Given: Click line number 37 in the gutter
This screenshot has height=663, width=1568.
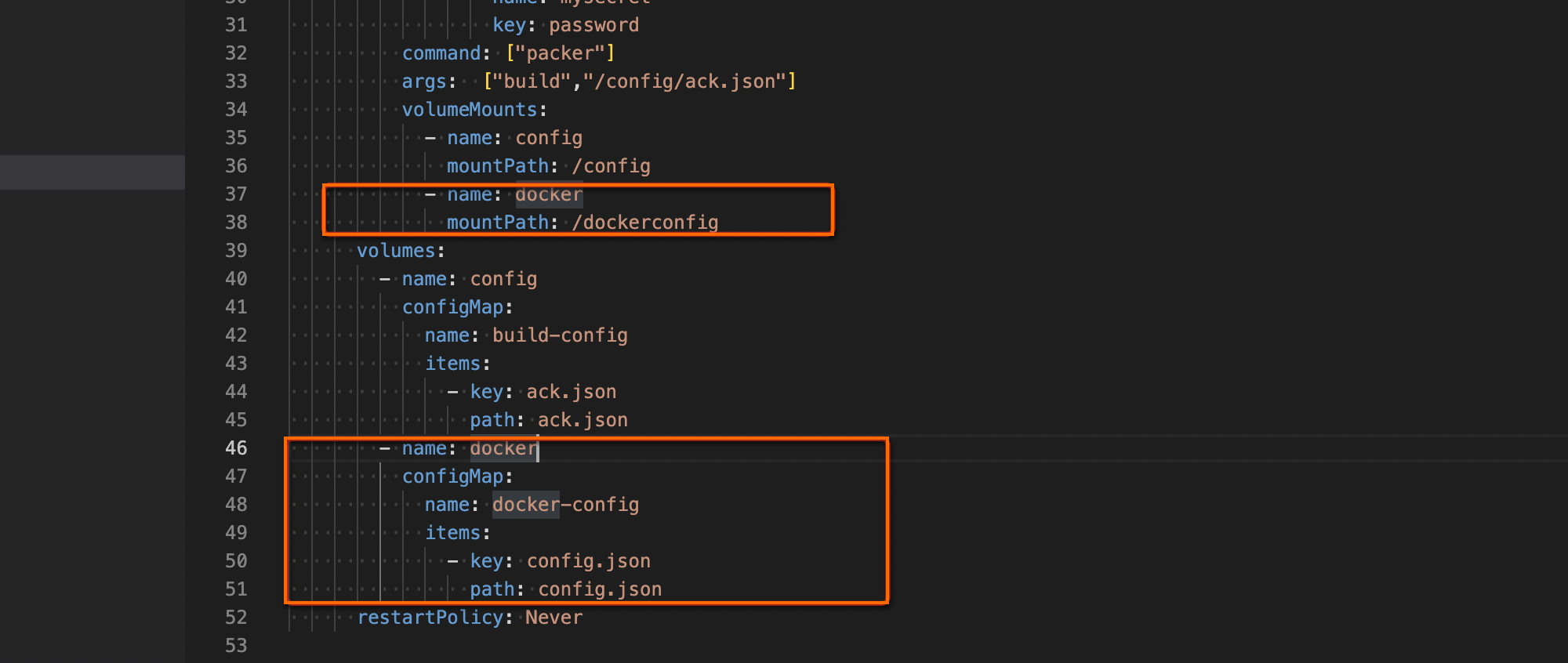Looking at the screenshot, I should [x=236, y=194].
